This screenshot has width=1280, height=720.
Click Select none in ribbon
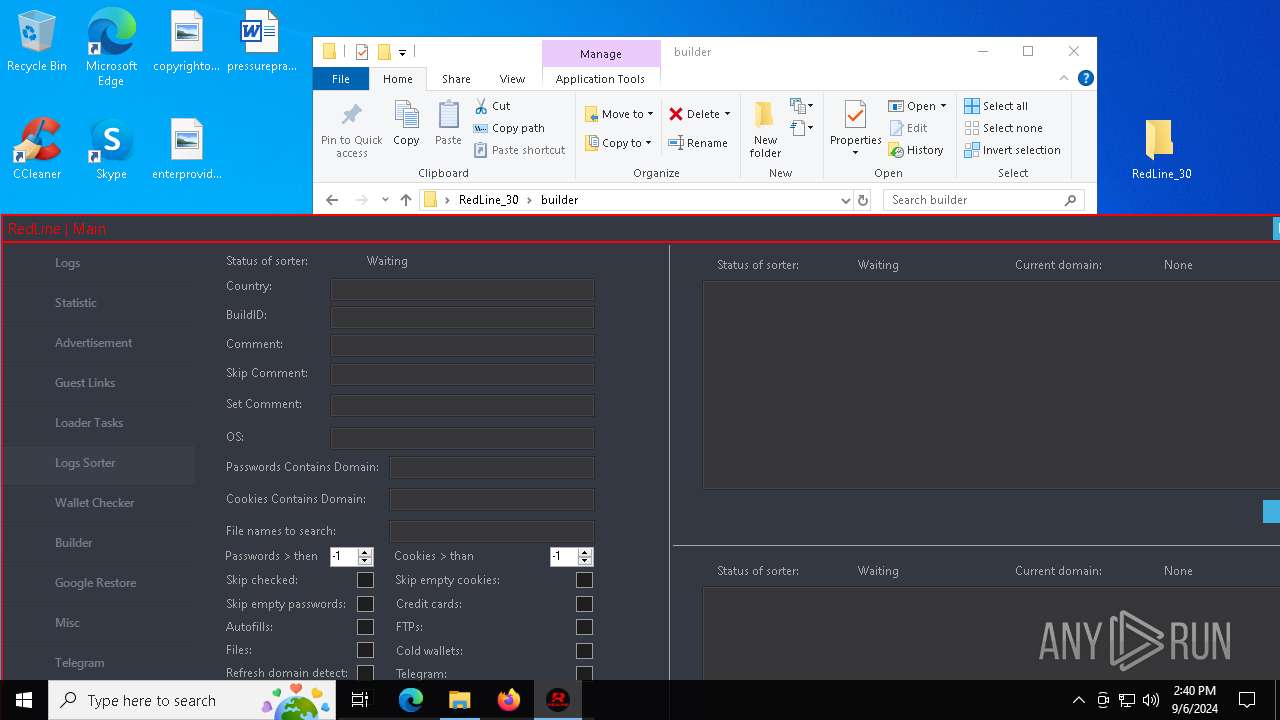tap(1003, 128)
